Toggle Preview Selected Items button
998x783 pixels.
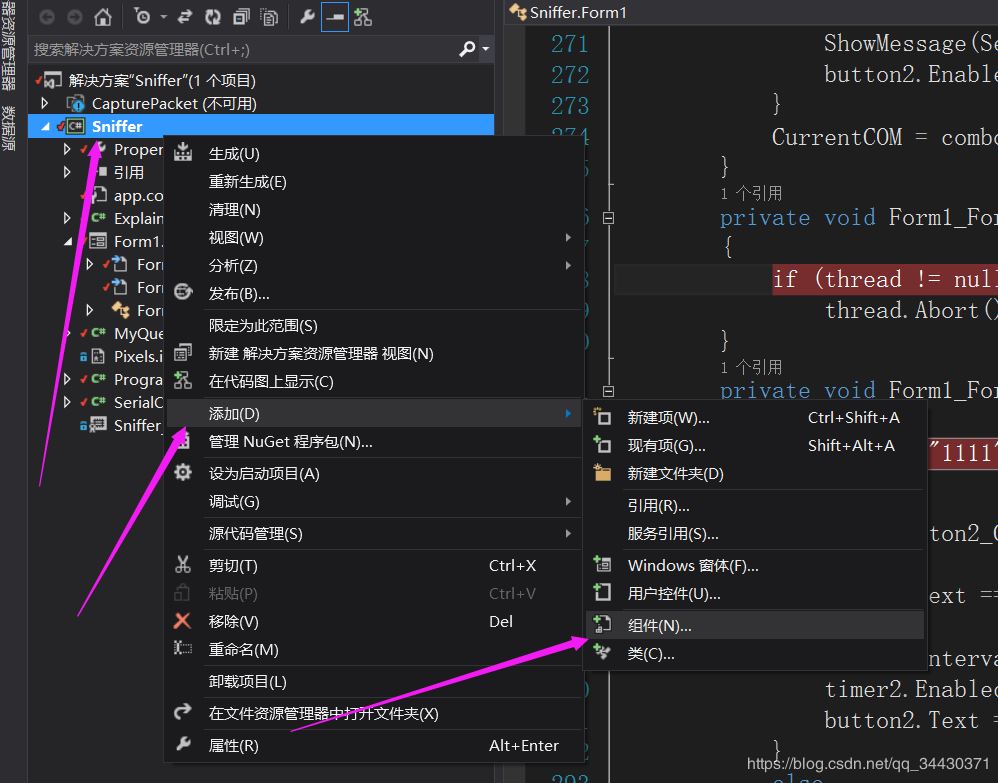pyautogui.click(x=335, y=17)
